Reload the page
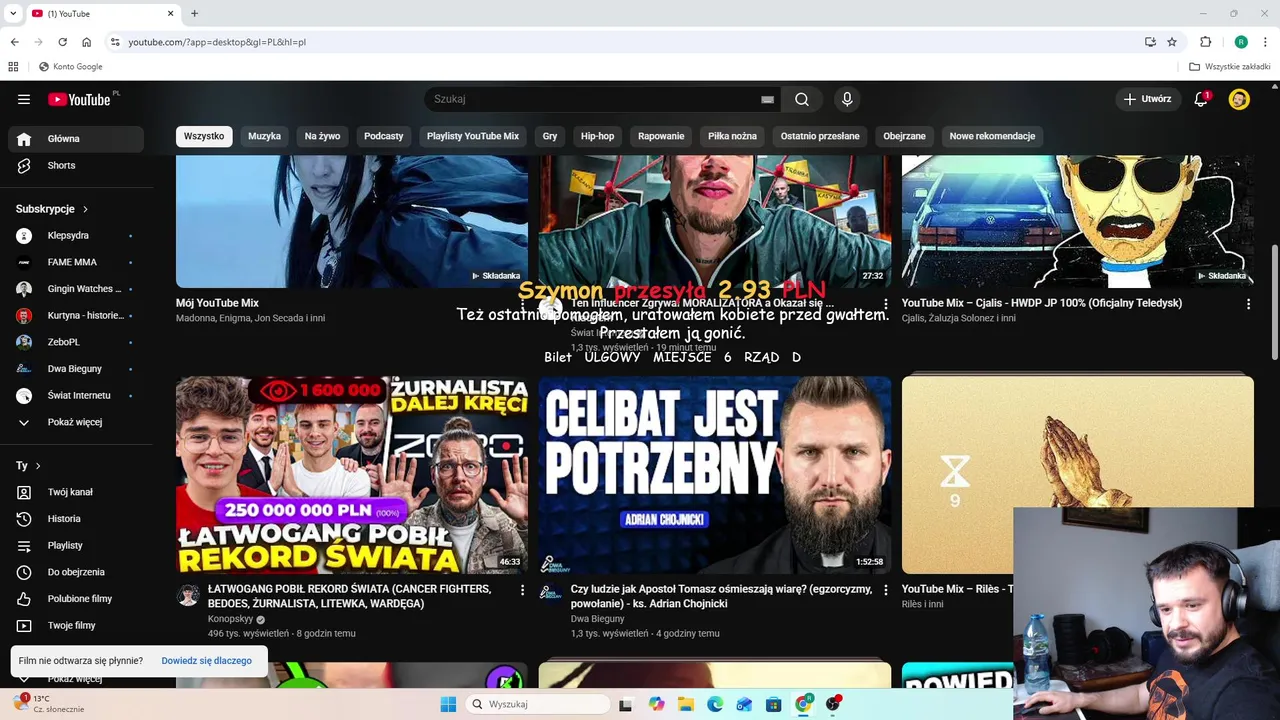The height and width of the screenshot is (720, 1280). click(62, 42)
